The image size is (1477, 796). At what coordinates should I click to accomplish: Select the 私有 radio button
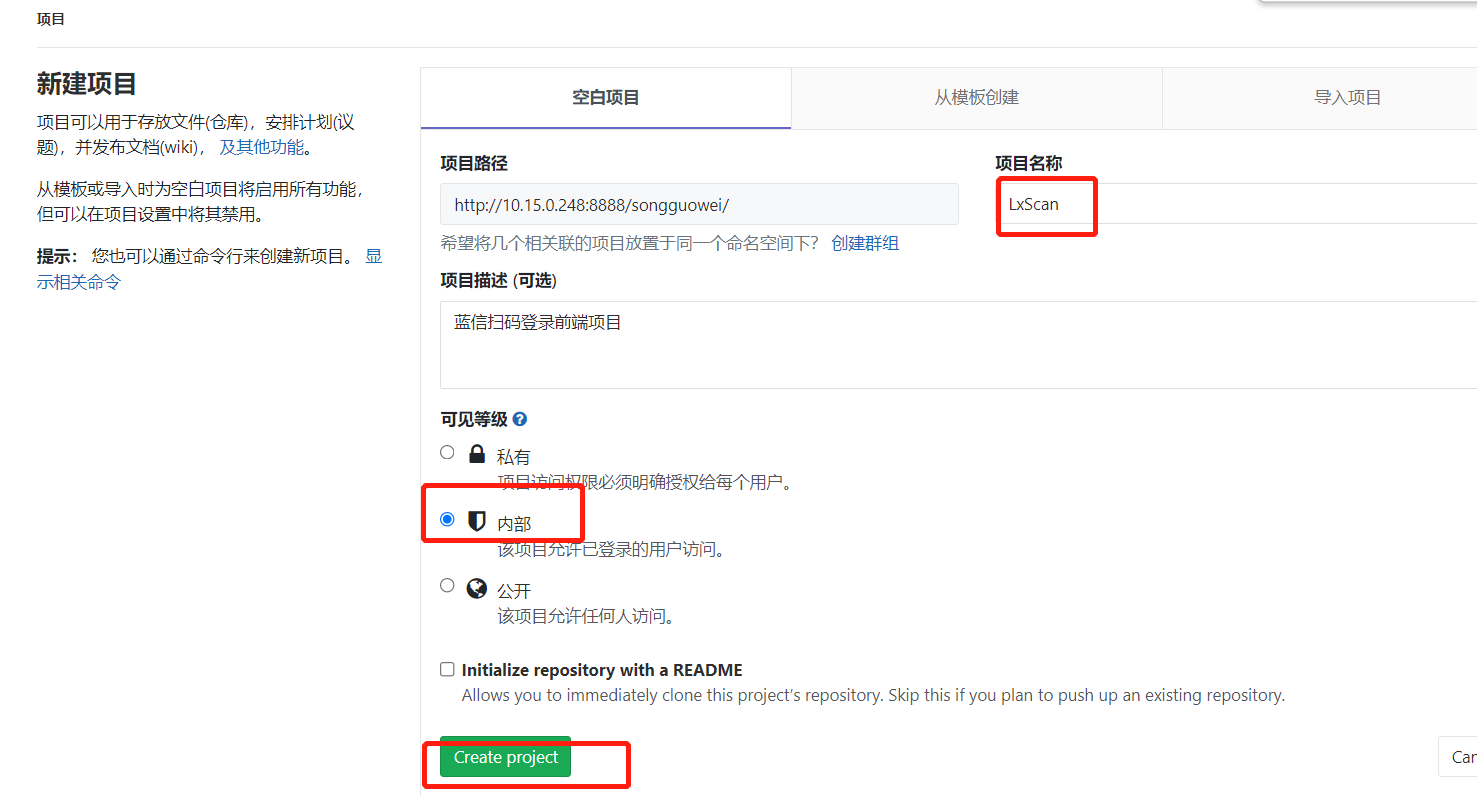click(447, 452)
